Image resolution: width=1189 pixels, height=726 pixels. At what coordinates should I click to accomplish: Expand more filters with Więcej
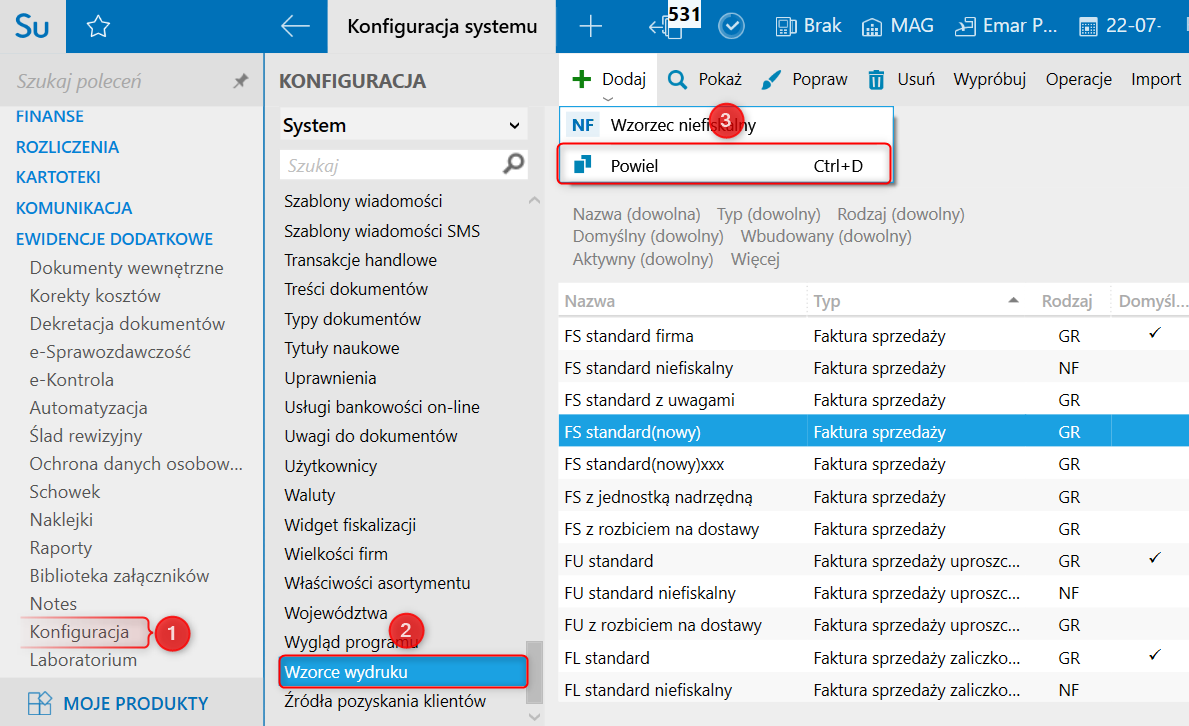click(755, 260)
